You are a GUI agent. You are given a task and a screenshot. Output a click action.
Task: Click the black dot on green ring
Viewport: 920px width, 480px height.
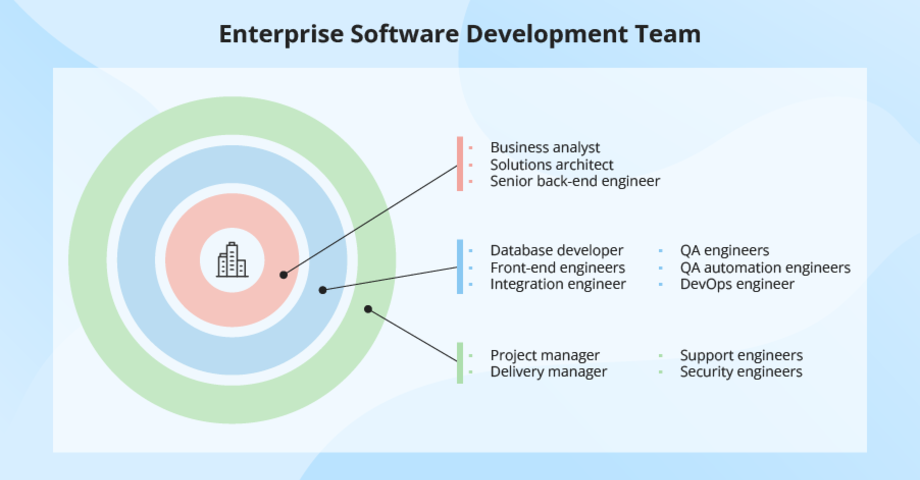[x=368, y=309]
